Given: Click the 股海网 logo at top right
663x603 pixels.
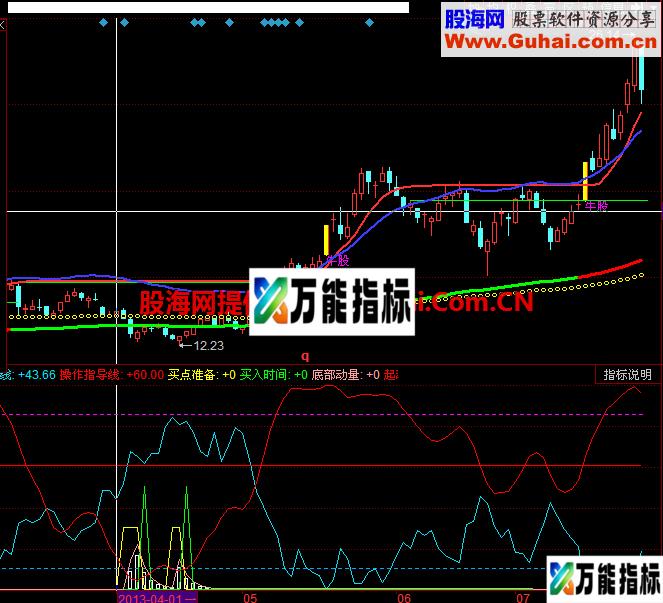Looking at the screenshot, I should pos(474,17).
